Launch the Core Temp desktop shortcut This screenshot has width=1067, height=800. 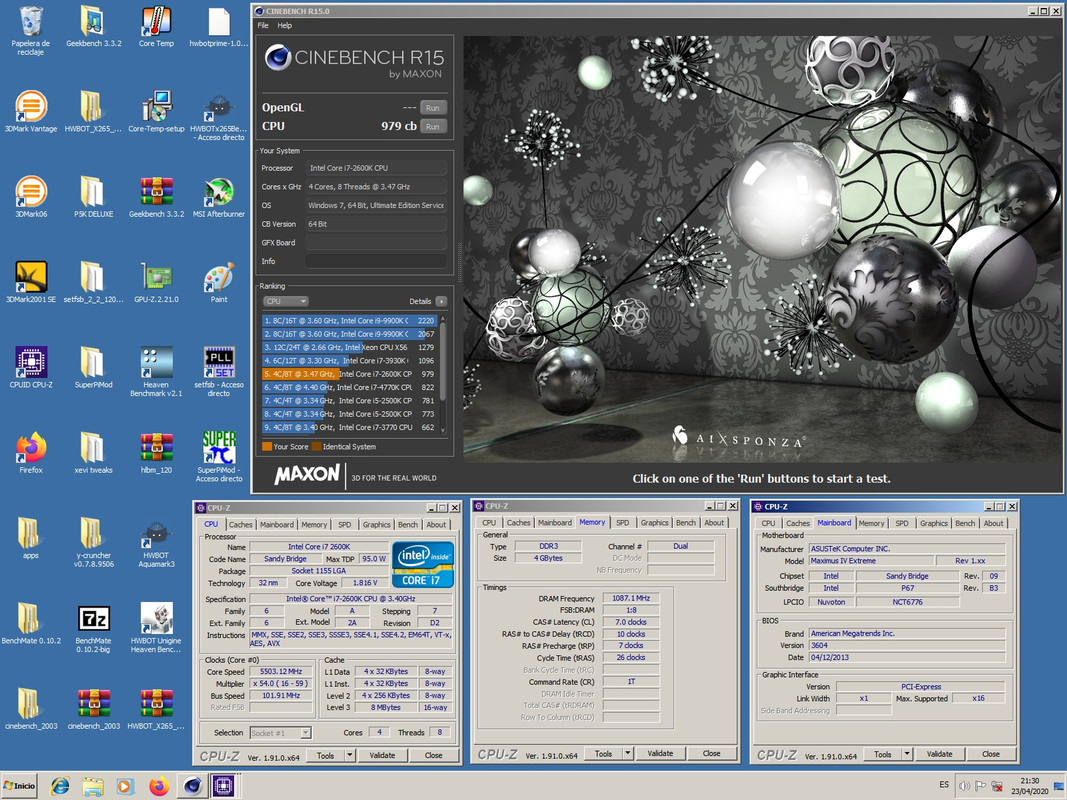click(x=157, y=22)
